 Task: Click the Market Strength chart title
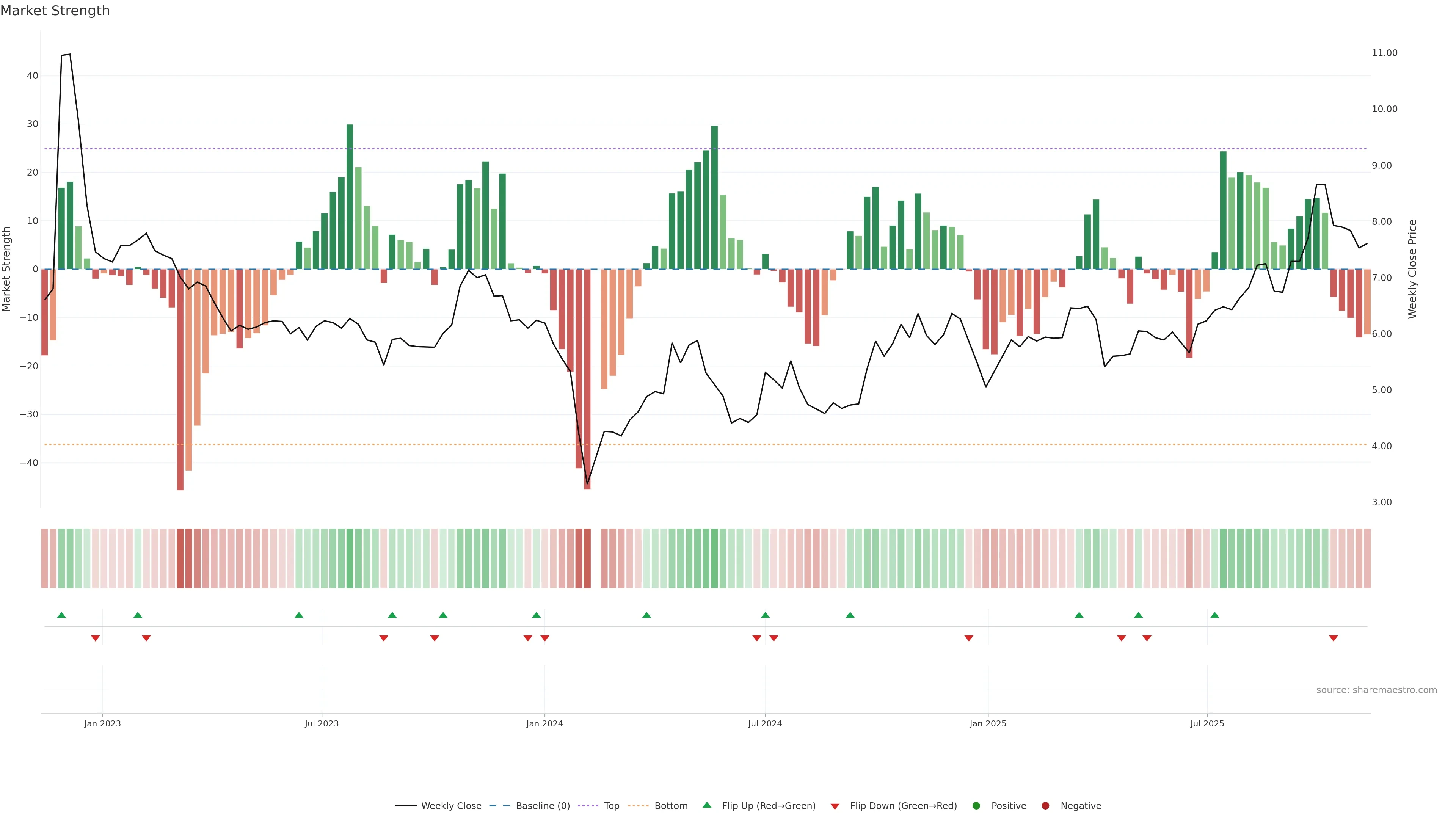coord(55,11)
